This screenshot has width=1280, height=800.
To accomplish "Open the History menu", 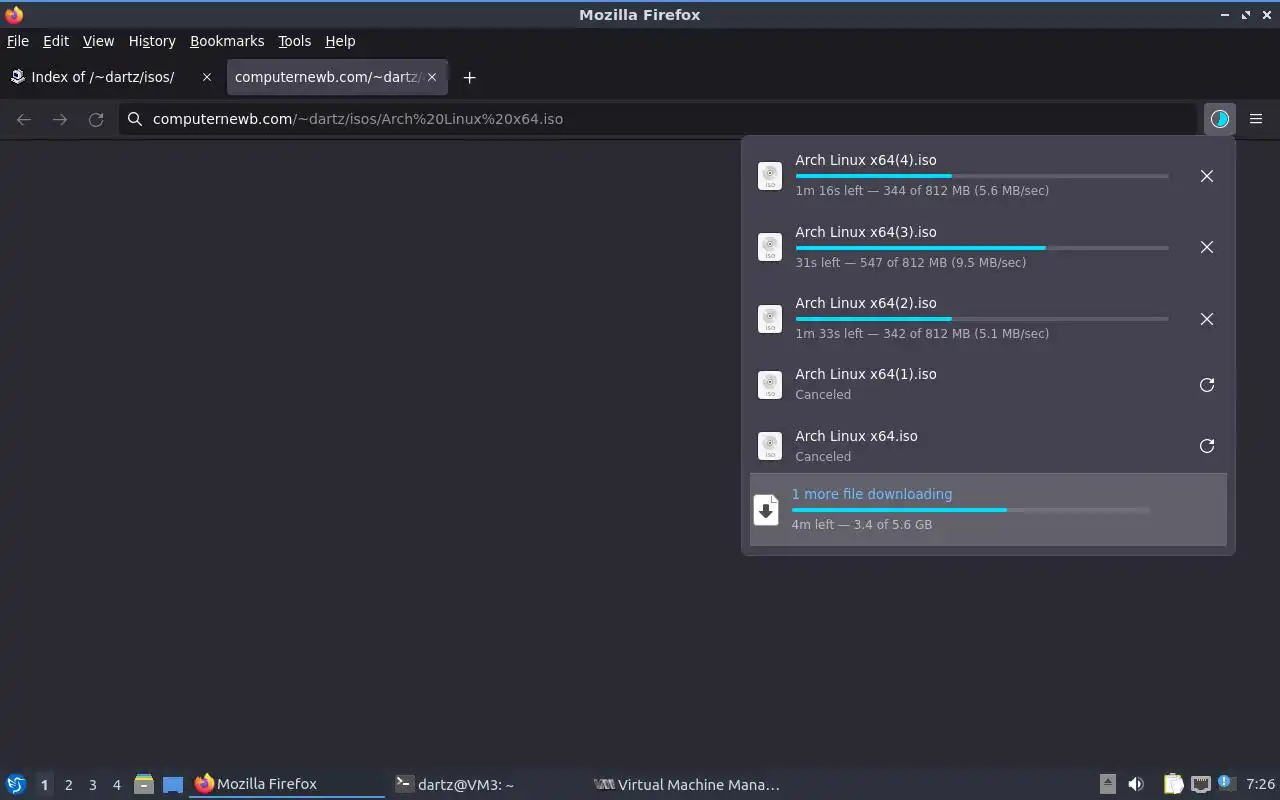I will click(x=152, y=41).
